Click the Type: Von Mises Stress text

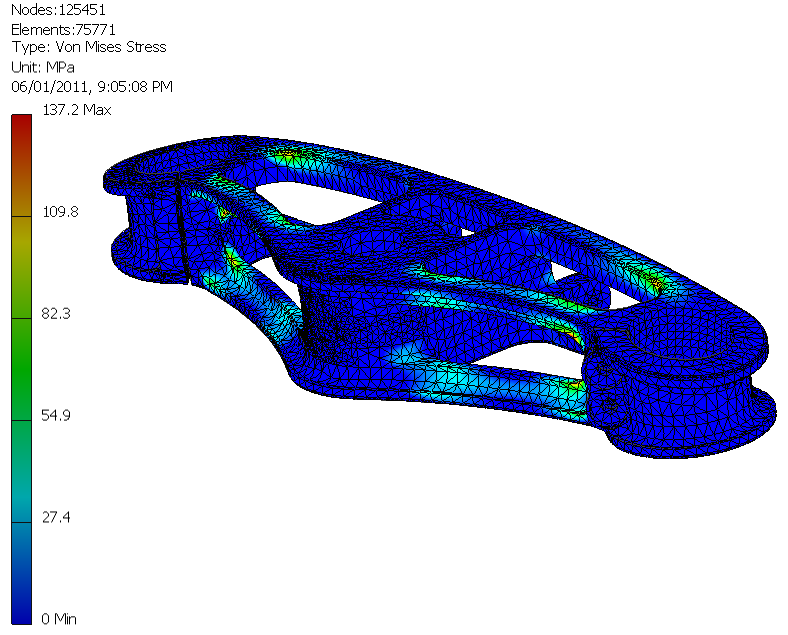(x=88, y=48)
